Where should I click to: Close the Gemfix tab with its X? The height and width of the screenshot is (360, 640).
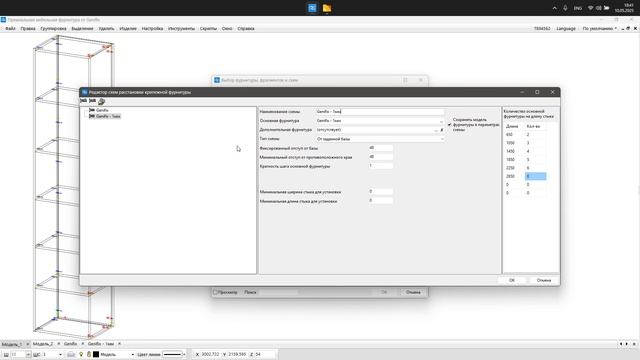82,344
